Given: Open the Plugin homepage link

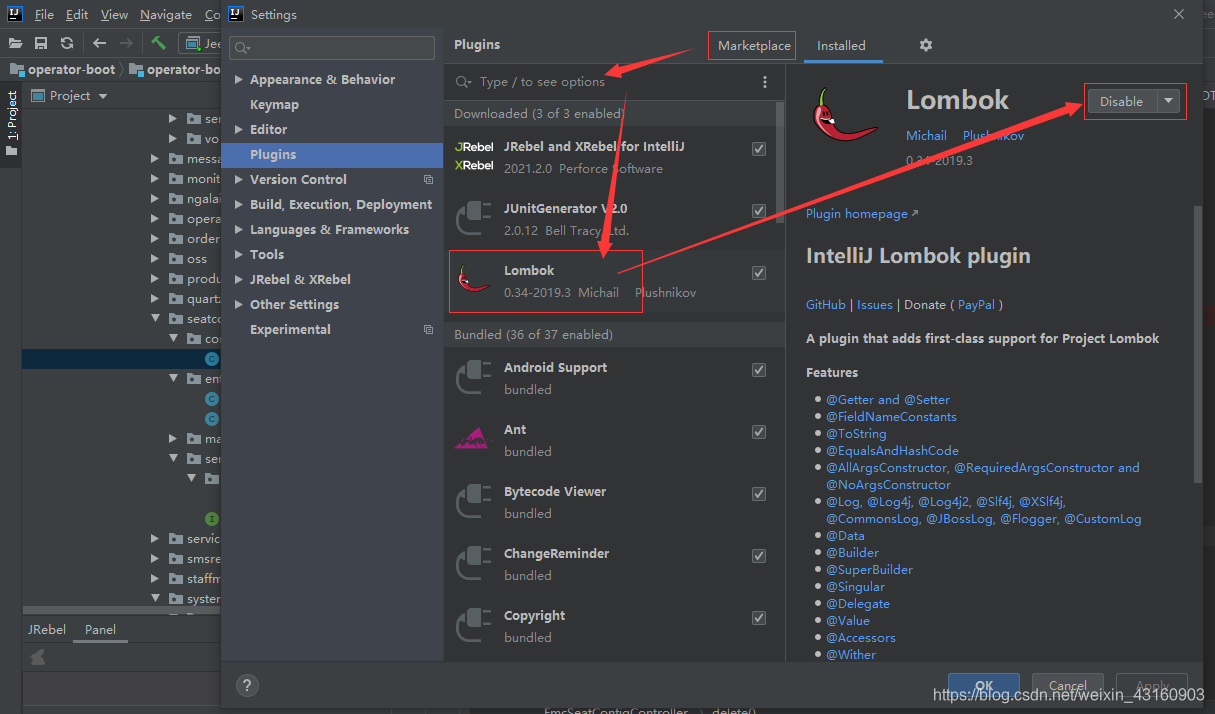Looking at the screenshot, I should [857, 214].
